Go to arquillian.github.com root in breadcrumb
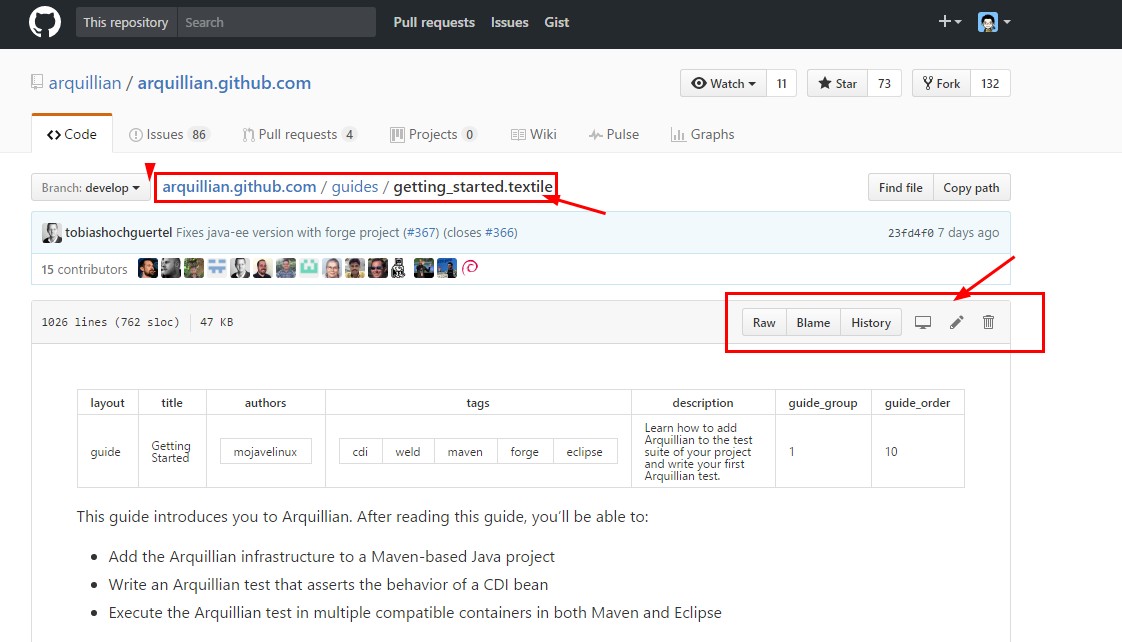This screenshot has height=642, width=1122. [239, 187]
